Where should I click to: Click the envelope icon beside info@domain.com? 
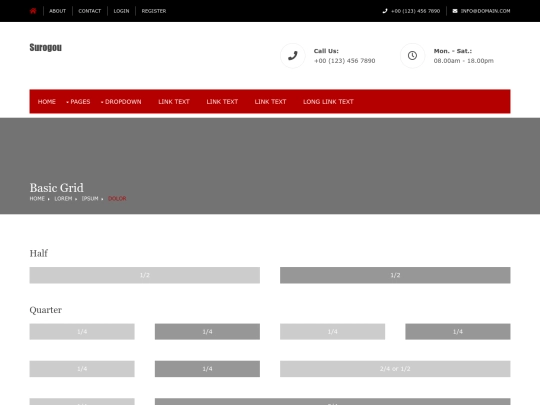pos(455,11)
